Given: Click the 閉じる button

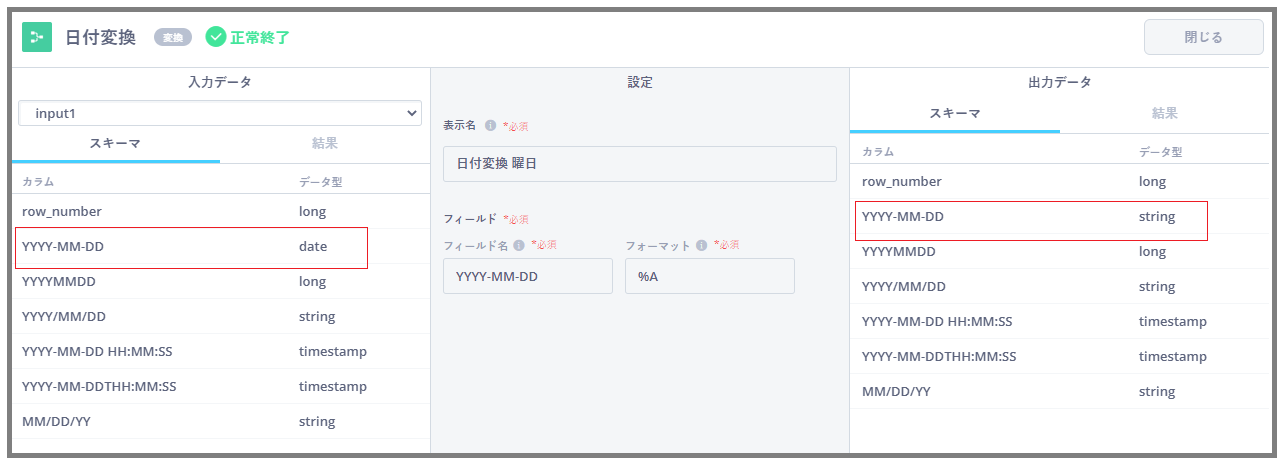Looking at the screenshot, I should pos(1204,37).
